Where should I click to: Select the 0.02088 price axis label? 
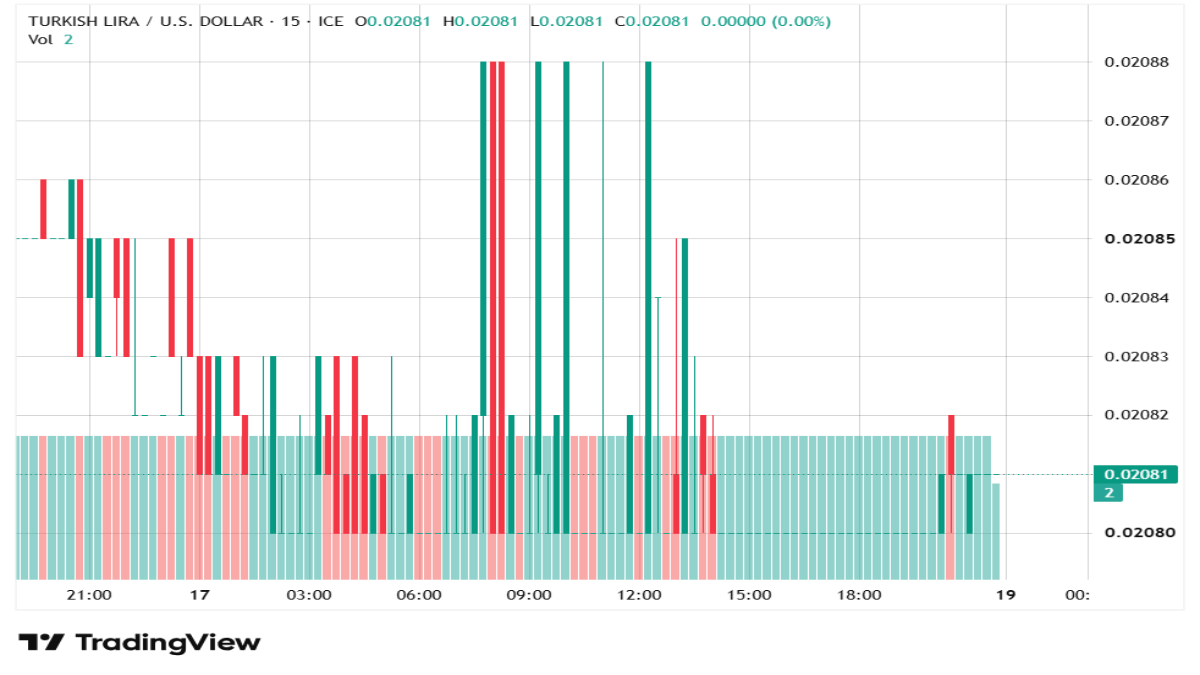click(1137, 62)
